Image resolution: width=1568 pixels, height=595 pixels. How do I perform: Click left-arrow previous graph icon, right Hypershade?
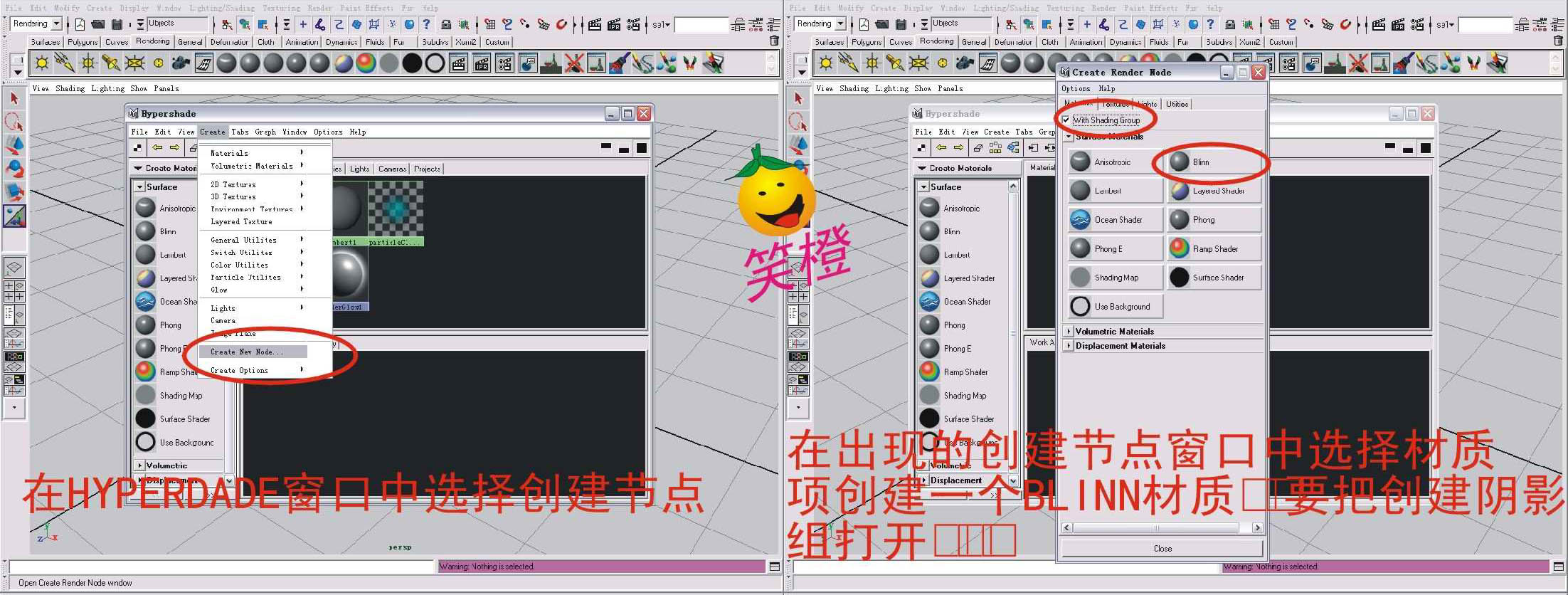(941, 147)
